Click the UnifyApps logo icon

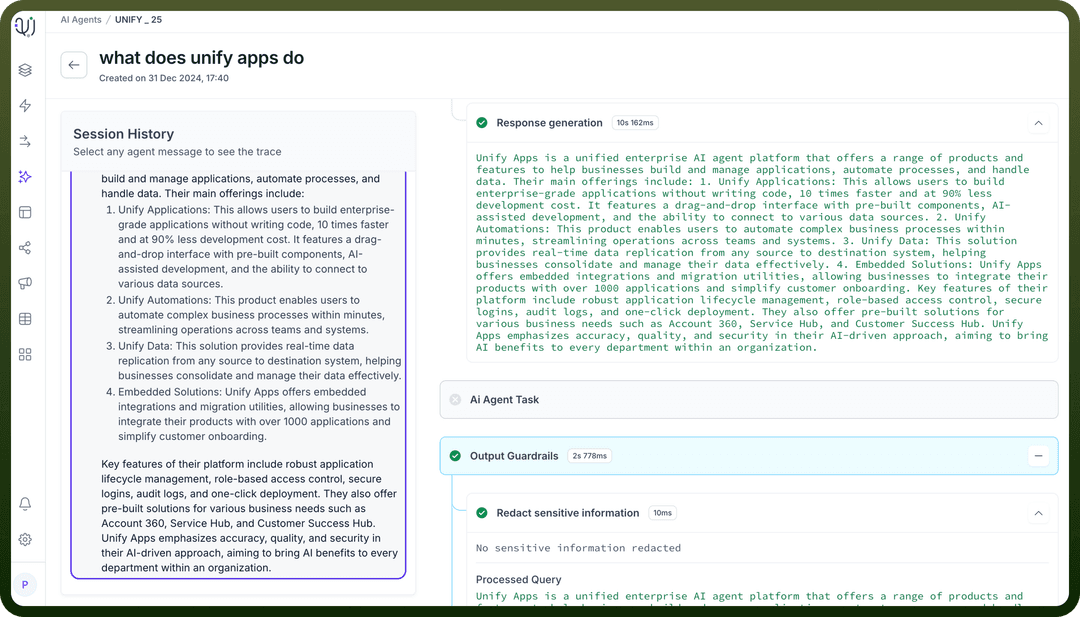tap(25, 26)
